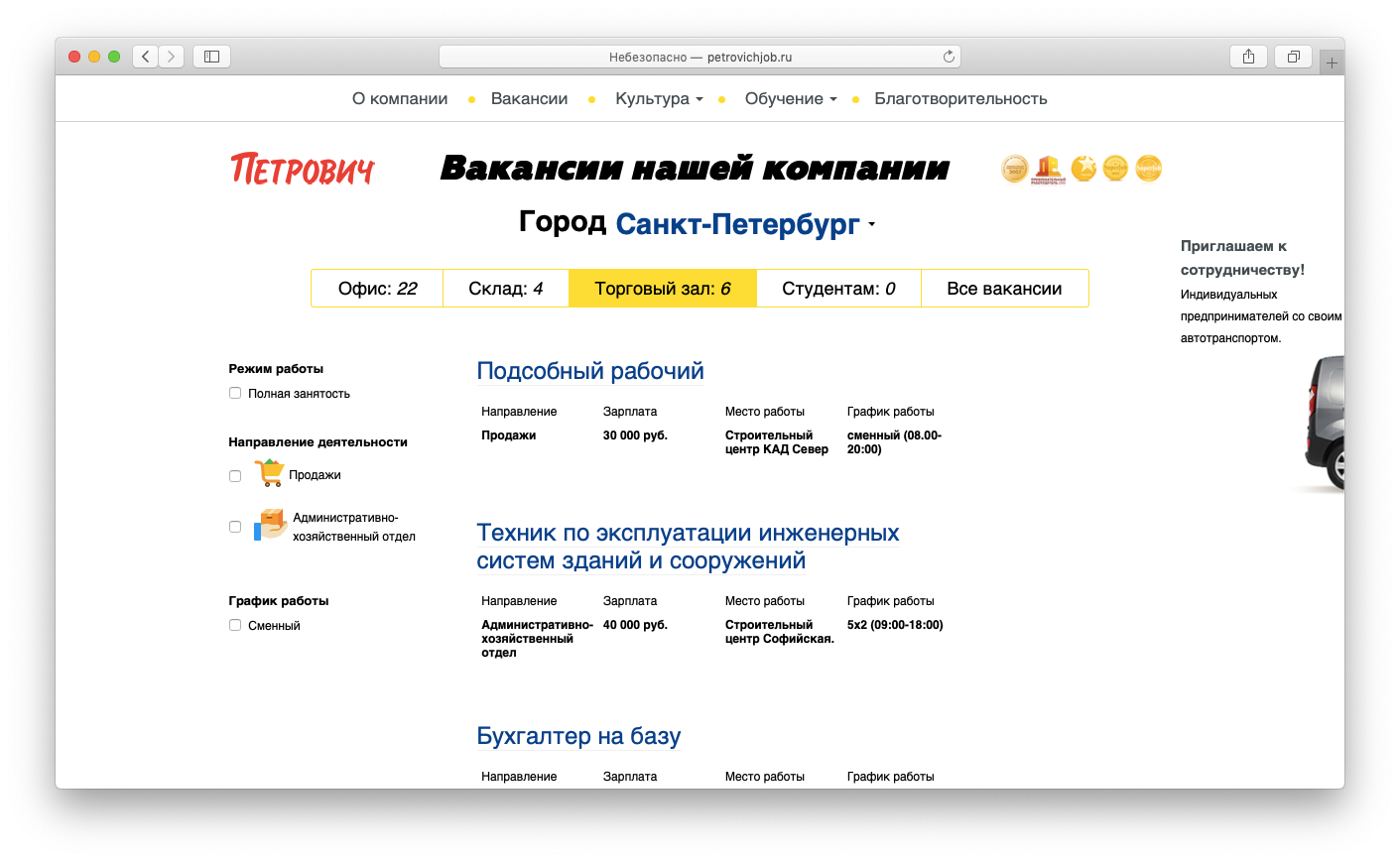Click the petrovichjob.ru address bar
The image size is (1400, 862).
[x=700, y=57]
